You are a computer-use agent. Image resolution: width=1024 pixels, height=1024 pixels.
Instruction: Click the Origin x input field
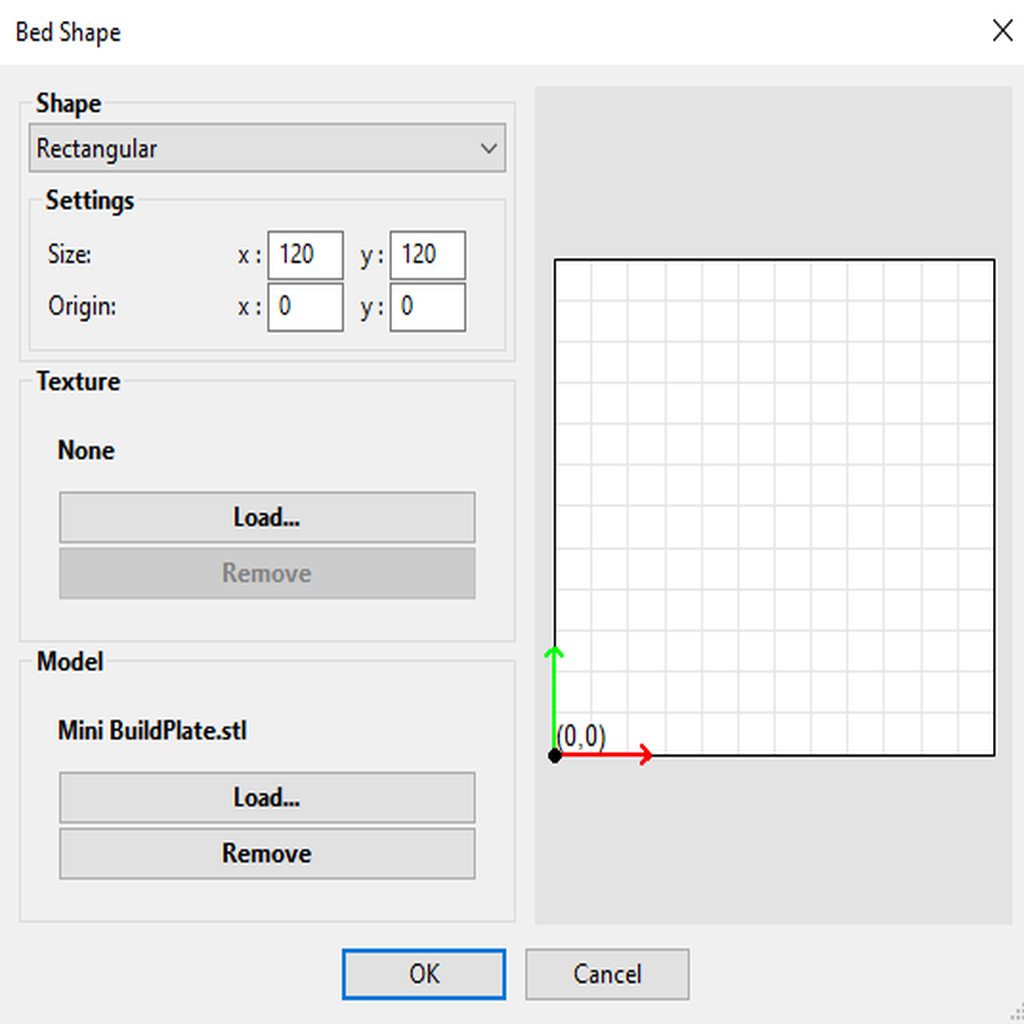(305, 307)
